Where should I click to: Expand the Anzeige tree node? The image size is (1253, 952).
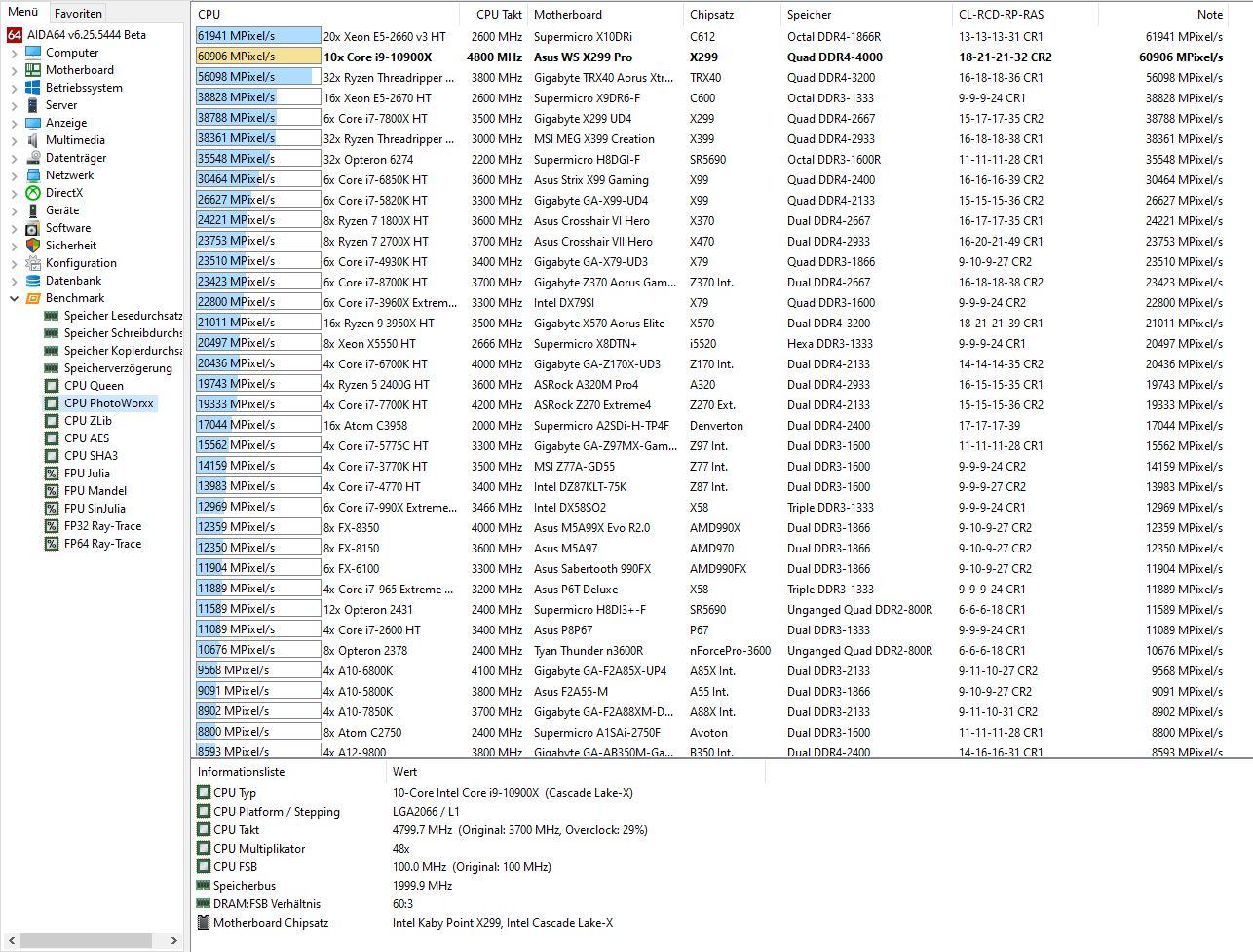(x=14, y=123)
